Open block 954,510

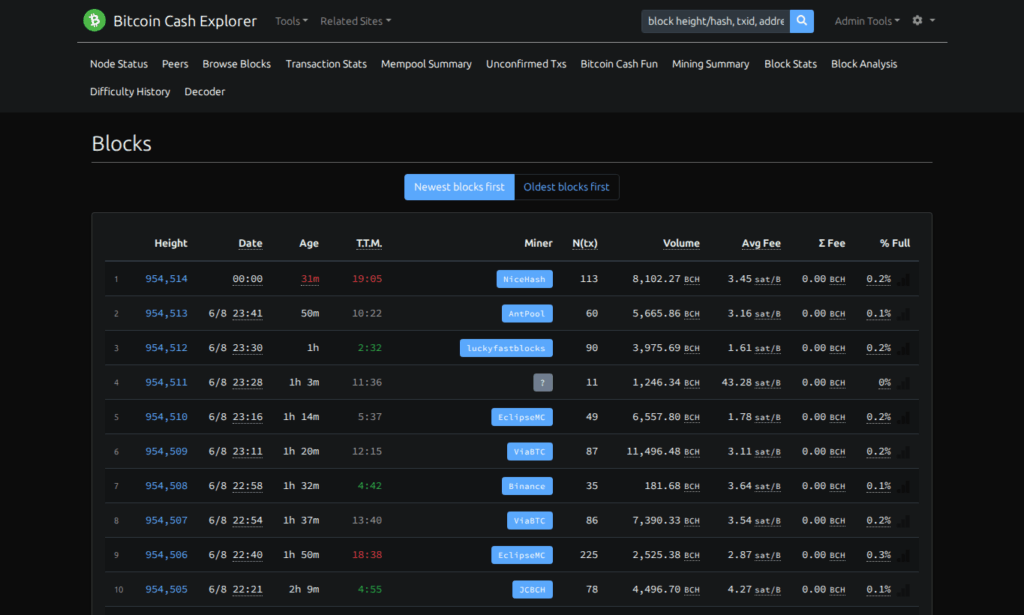point(166,417)
